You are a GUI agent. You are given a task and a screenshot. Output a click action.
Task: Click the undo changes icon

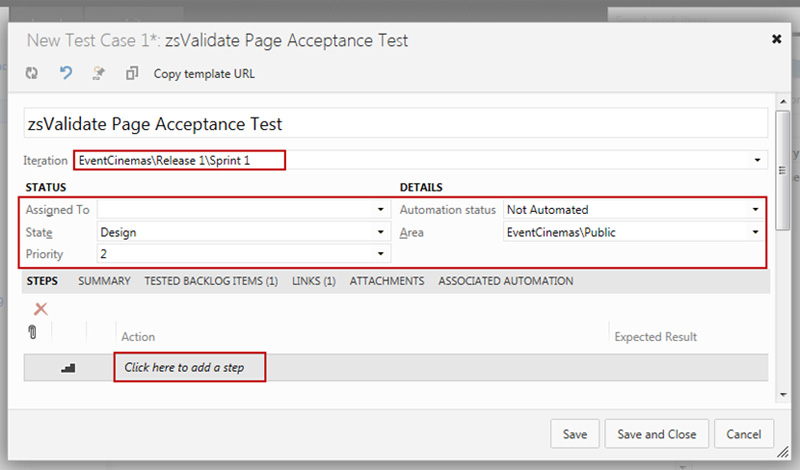(x=66, y=74)
